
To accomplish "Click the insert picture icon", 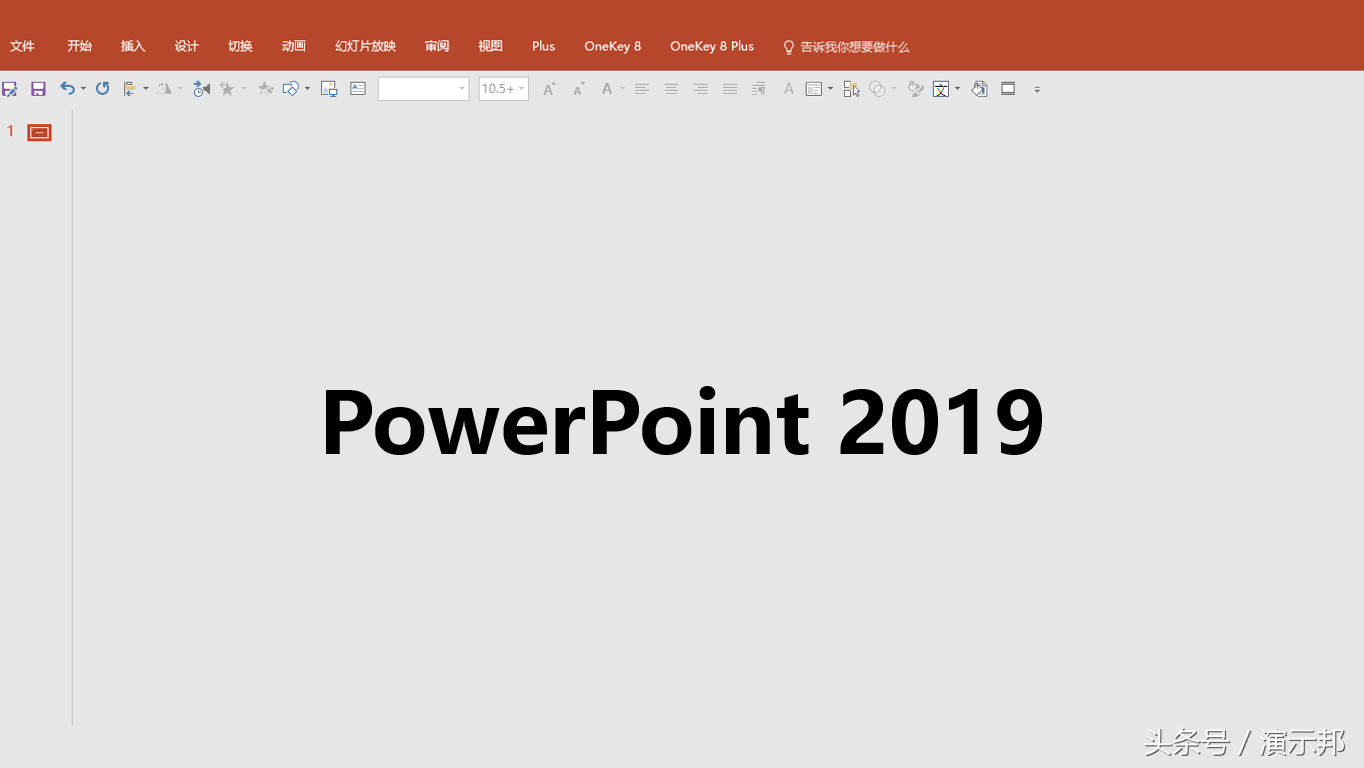I will 329,89.
